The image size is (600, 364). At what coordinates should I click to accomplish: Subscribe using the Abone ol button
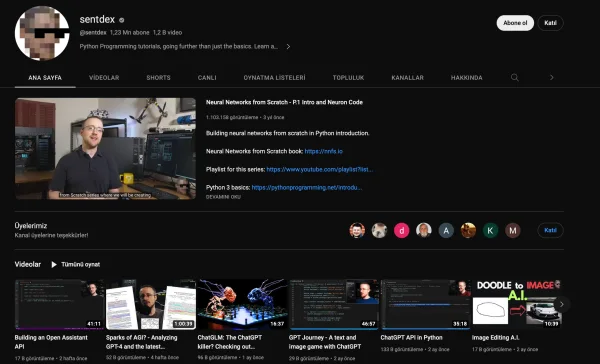(x=515, y=23)
